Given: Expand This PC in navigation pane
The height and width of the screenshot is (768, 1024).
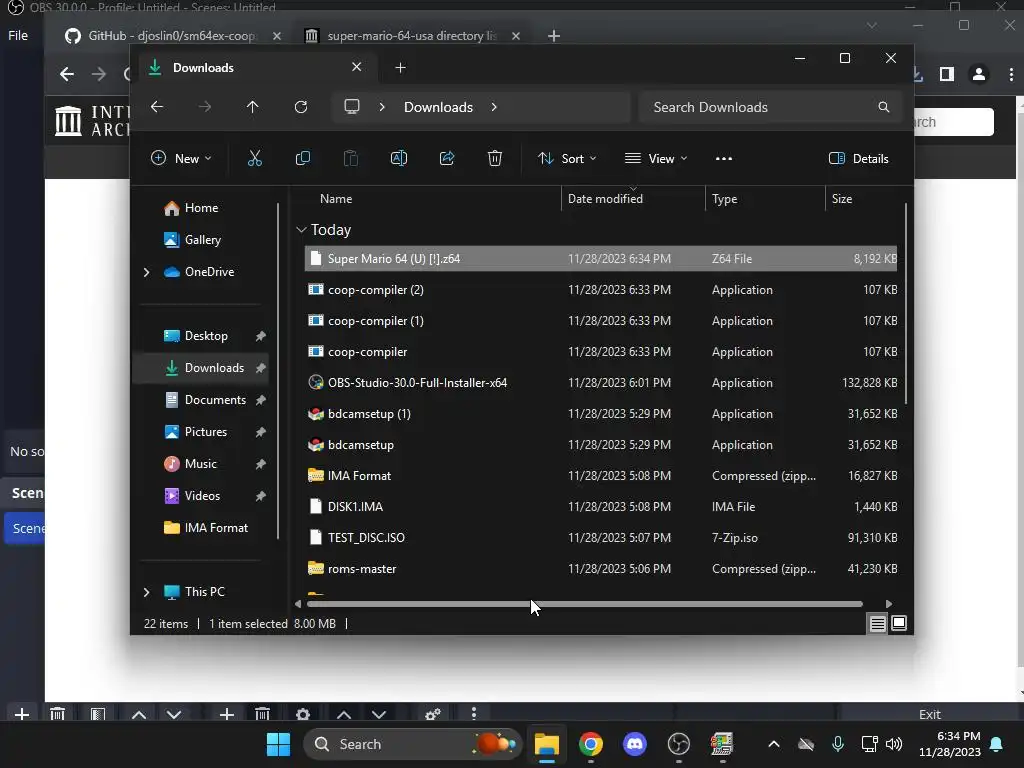Looking at the screenshot, I should (146, 592).
